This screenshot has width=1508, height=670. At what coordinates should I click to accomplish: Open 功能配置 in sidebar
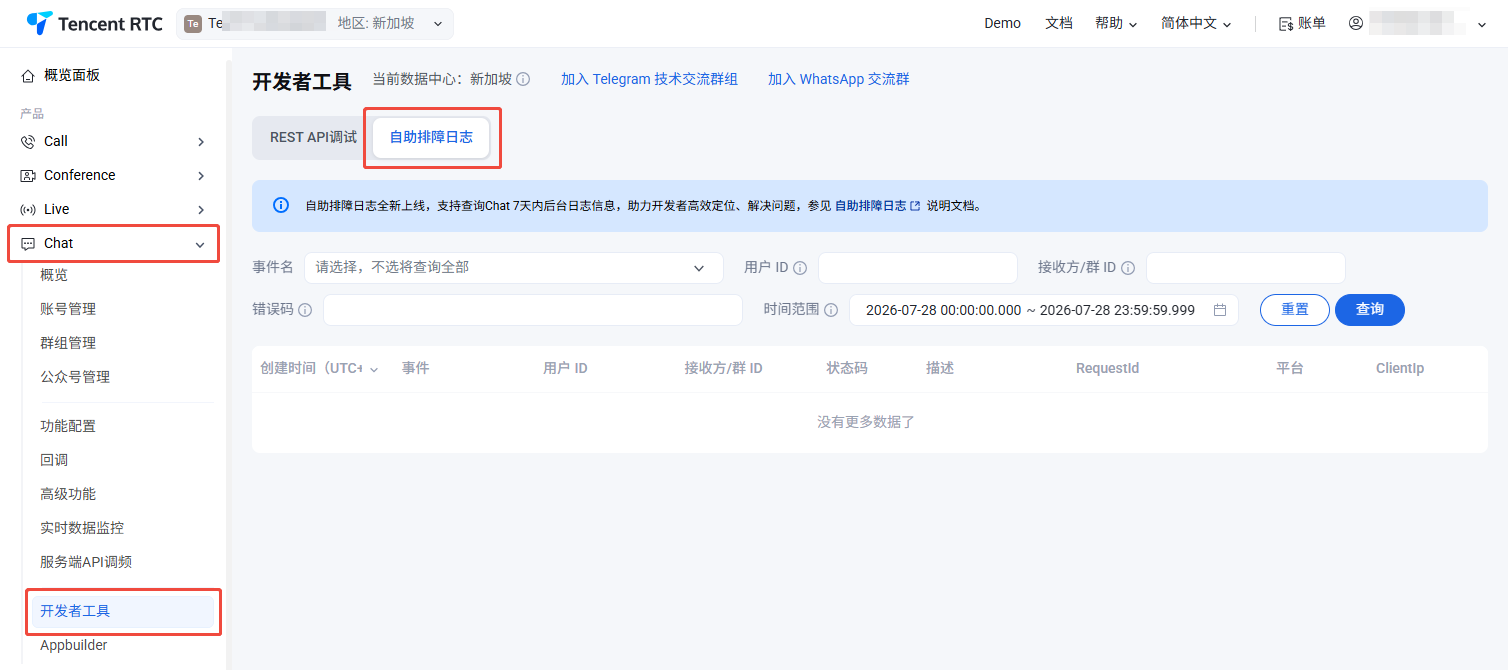(68, 426)
